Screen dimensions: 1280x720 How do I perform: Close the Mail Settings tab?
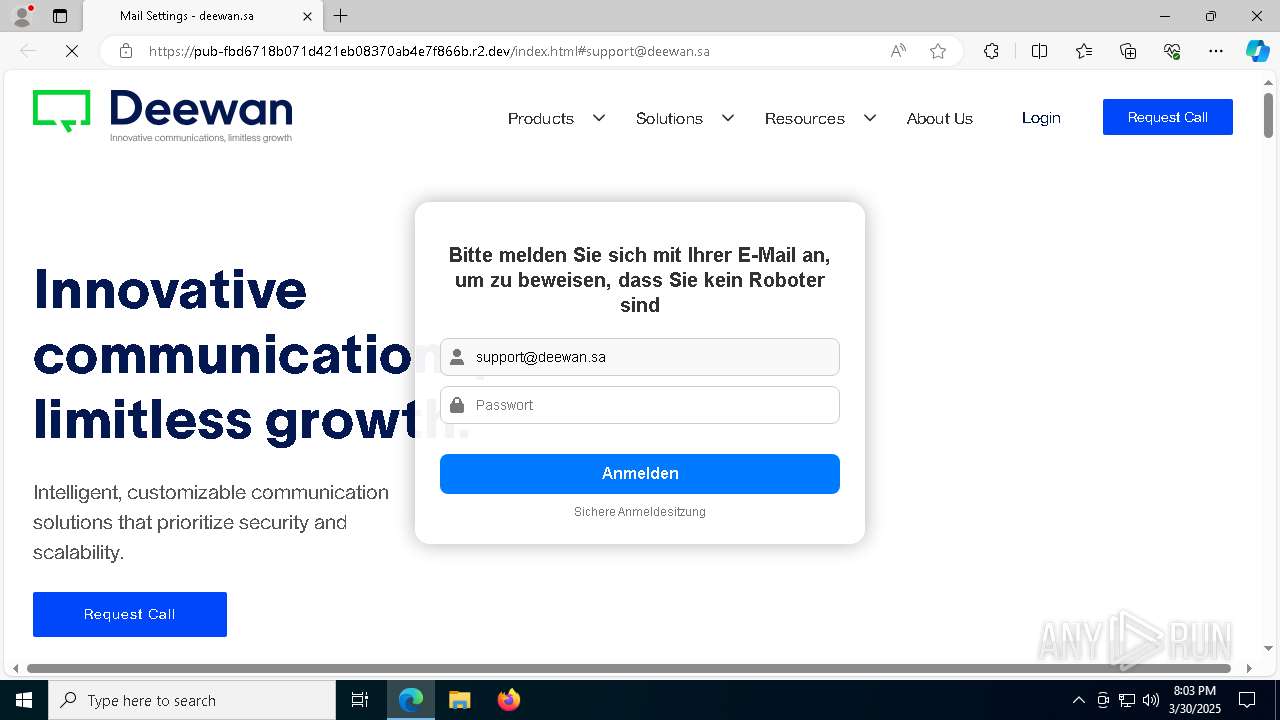[x=308, y=16]
